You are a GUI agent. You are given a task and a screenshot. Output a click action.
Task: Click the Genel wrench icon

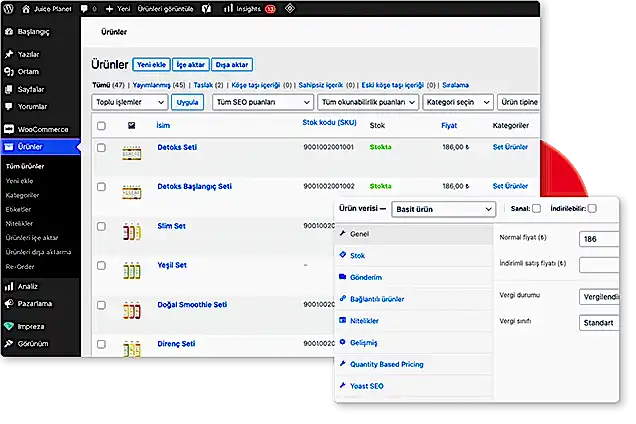343,233
